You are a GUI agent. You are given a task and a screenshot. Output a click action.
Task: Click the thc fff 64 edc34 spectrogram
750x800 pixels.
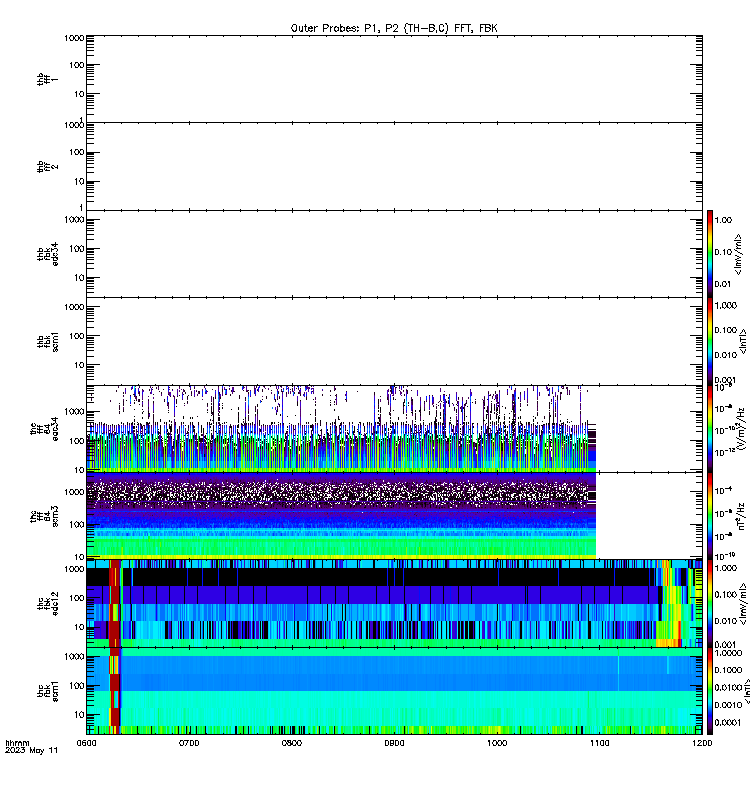[341, 429]
